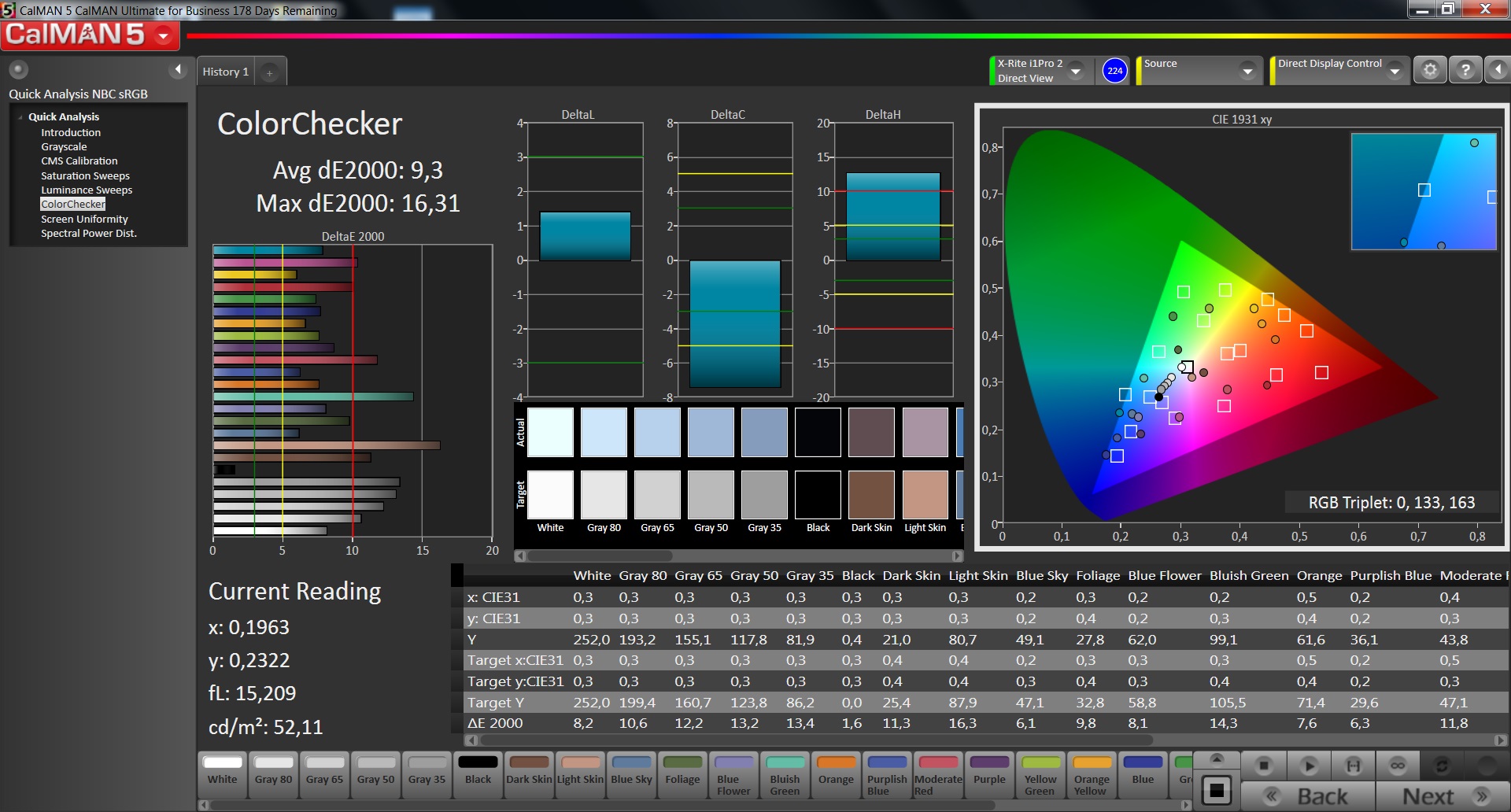Collapse the left workflow sidebar arrow
This screenshot has width=1511, height=812.
[x=178, y=69]
